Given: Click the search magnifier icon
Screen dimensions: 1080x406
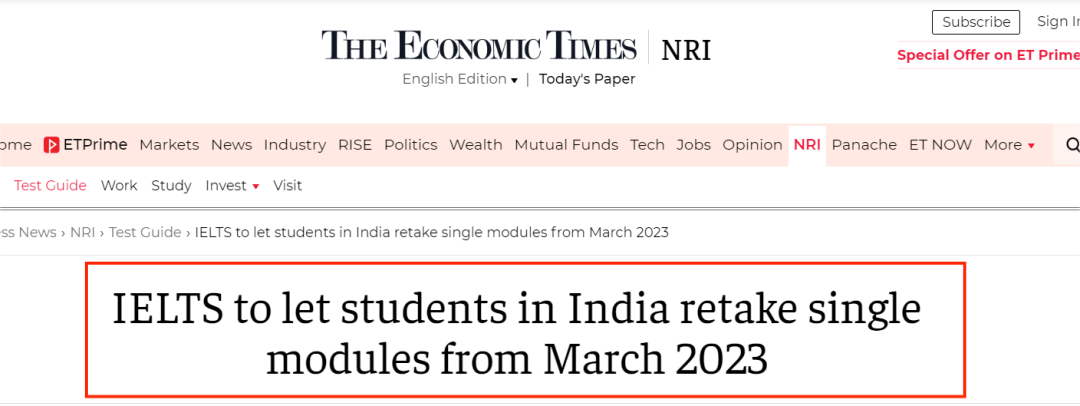Looking at the screenshot, I should tap(1072, 145).
